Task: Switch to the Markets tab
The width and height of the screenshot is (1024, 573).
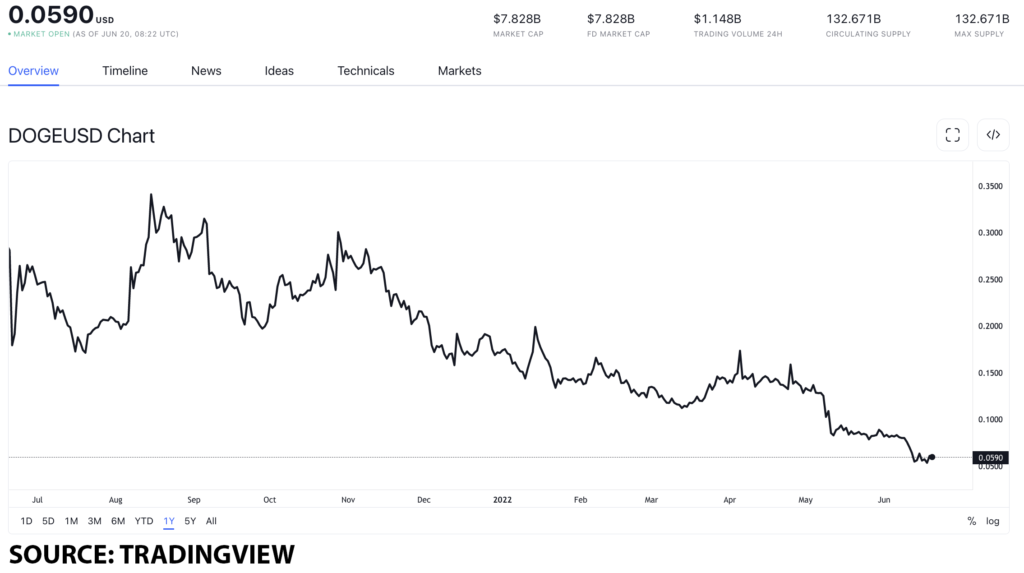Action: (x=459, y=71)
